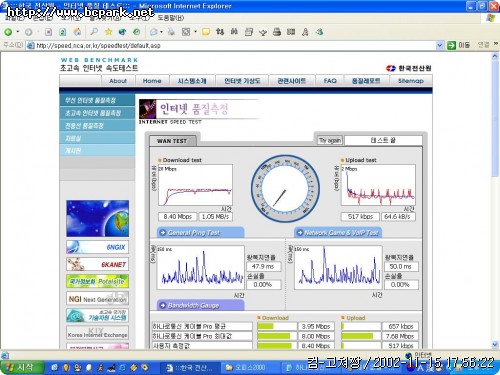500x375 pixels.
Task: Click the green Go arrow button
Action: pos(451,45)
